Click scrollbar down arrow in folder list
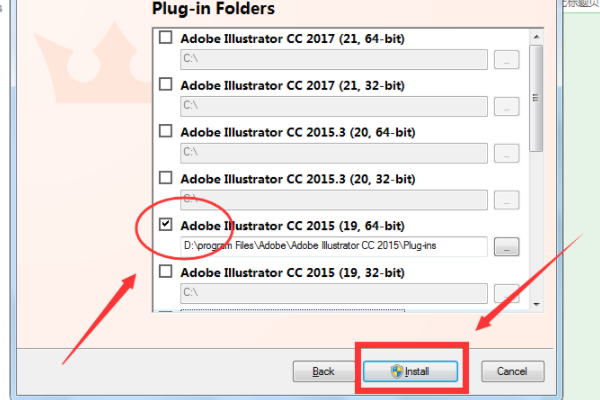The width and height of the screenshot is (600, 400). click(x=536, y=304)
